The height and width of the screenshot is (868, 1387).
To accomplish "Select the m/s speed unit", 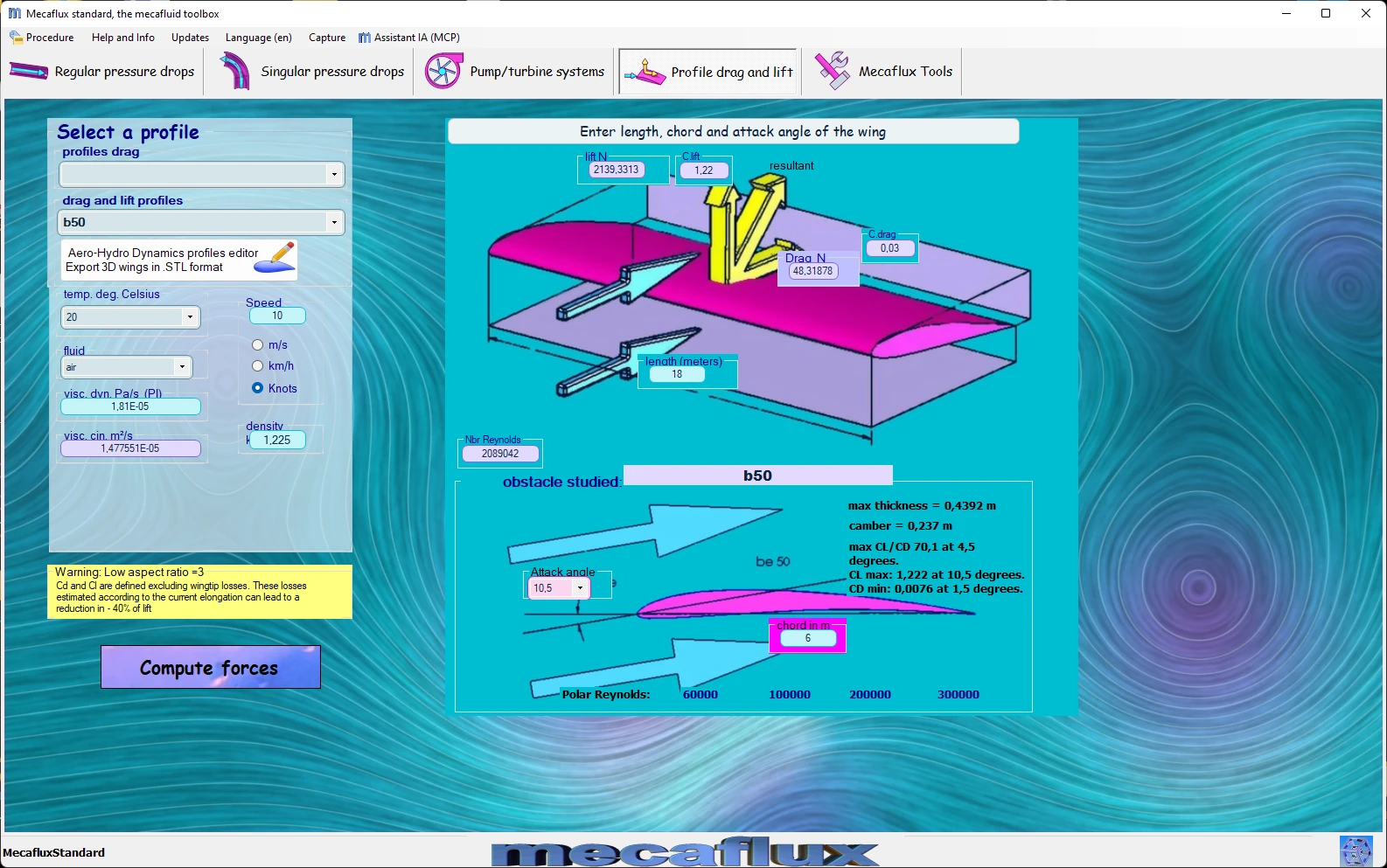I will (x=258, y=345).
